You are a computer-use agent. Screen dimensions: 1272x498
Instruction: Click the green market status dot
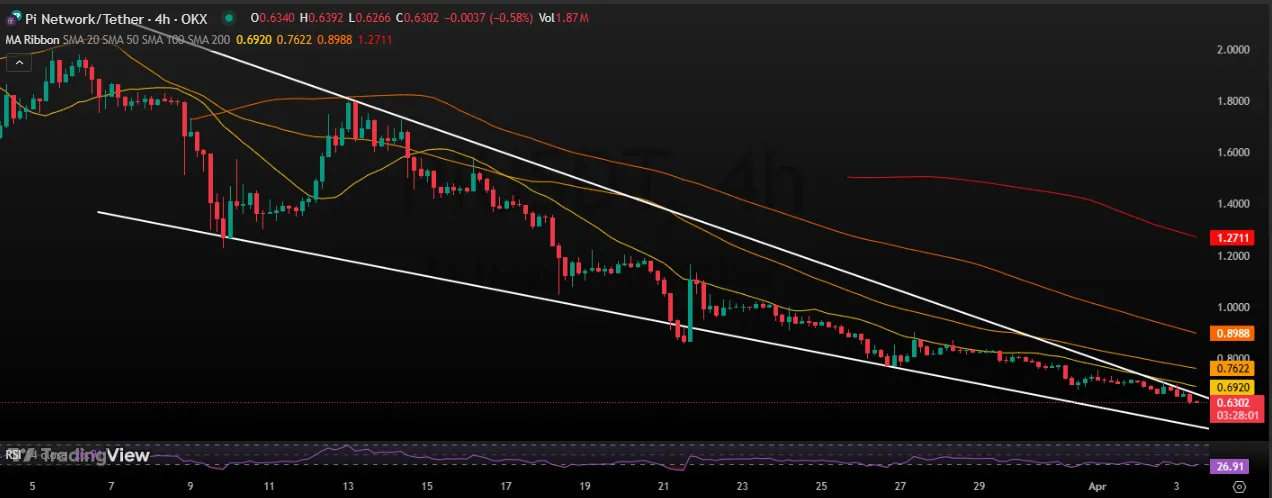(x=231, y=18)
